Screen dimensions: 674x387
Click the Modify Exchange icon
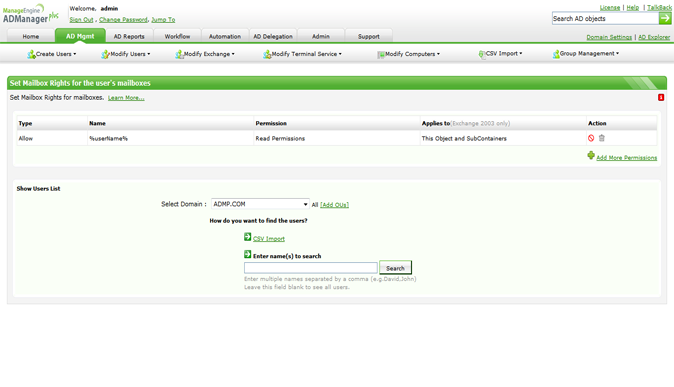tap(179, 54)
